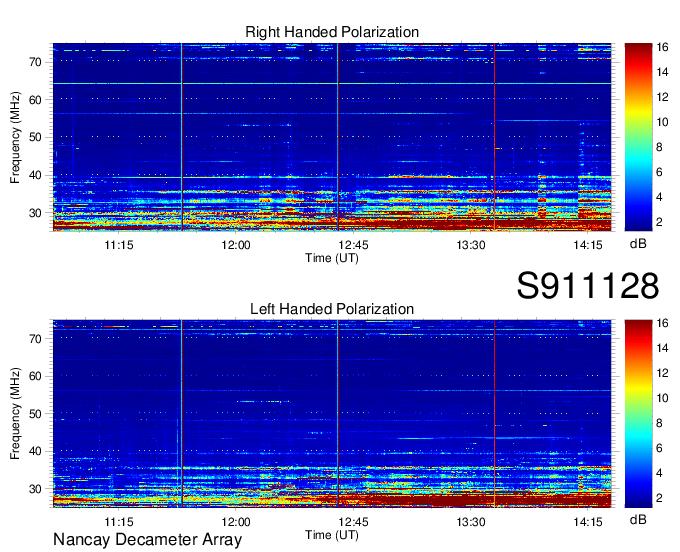Viewport: 680px width, 552px height.
Task: Click the 50 MHz tick label on top plot
Action: point(35,137)
